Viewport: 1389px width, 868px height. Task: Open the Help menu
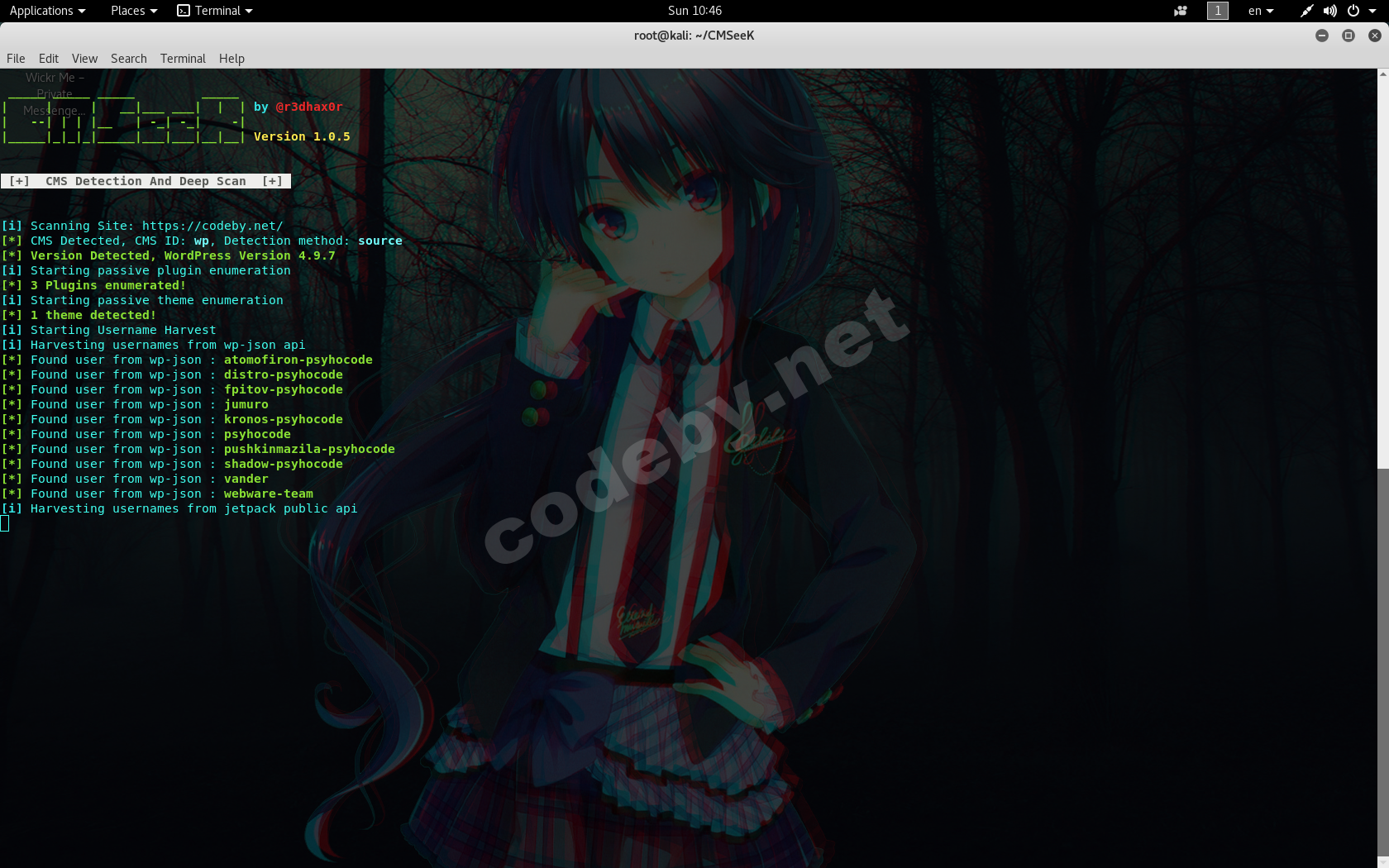tap(231, 59)
